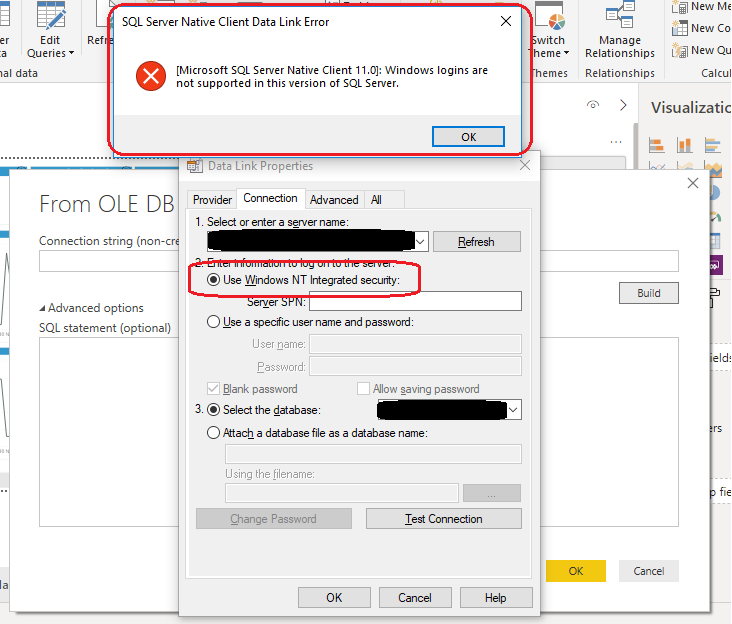This screenshot has height=624, width=732.
Task: Click the Server SPN text field
Action: pos(415,302)
